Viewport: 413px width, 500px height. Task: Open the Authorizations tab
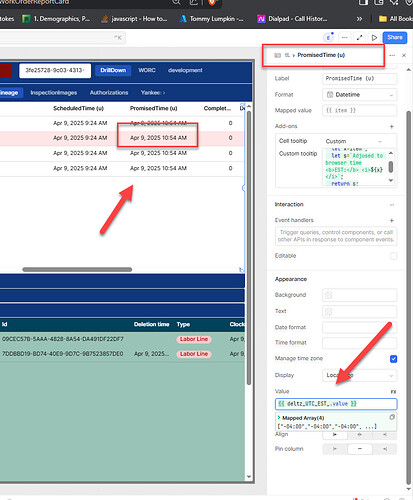pyautogui.click(x=109, y=93)
